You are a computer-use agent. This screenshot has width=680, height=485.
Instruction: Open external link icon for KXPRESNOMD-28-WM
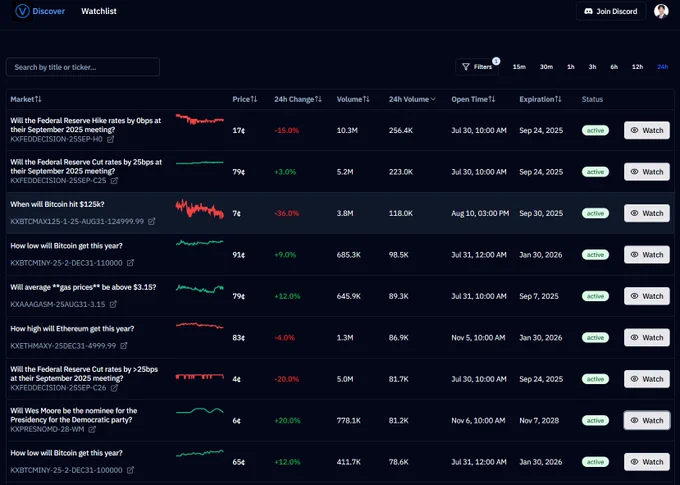(x=92, y=429)
